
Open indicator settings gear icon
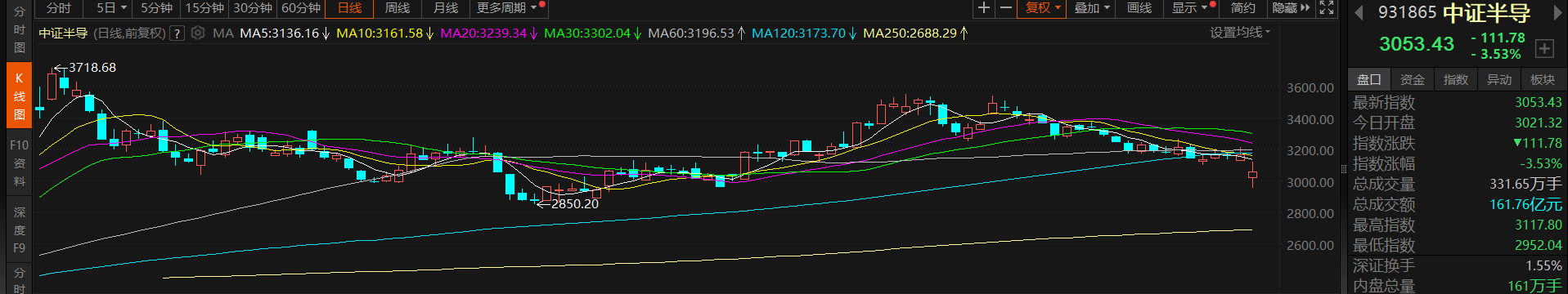(197, 33)
